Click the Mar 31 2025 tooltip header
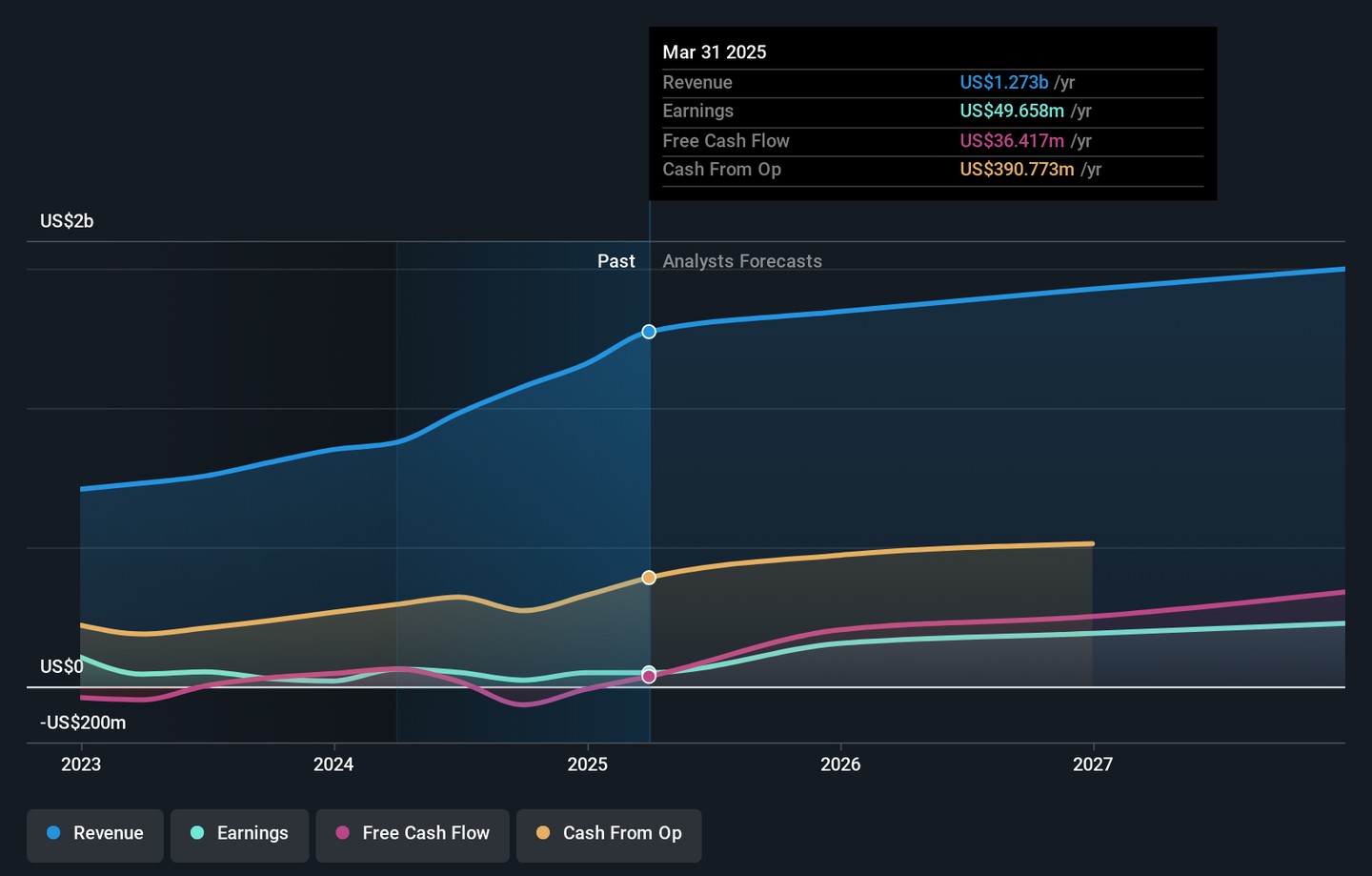The image size is (1372, 876). tap(715, 52)
